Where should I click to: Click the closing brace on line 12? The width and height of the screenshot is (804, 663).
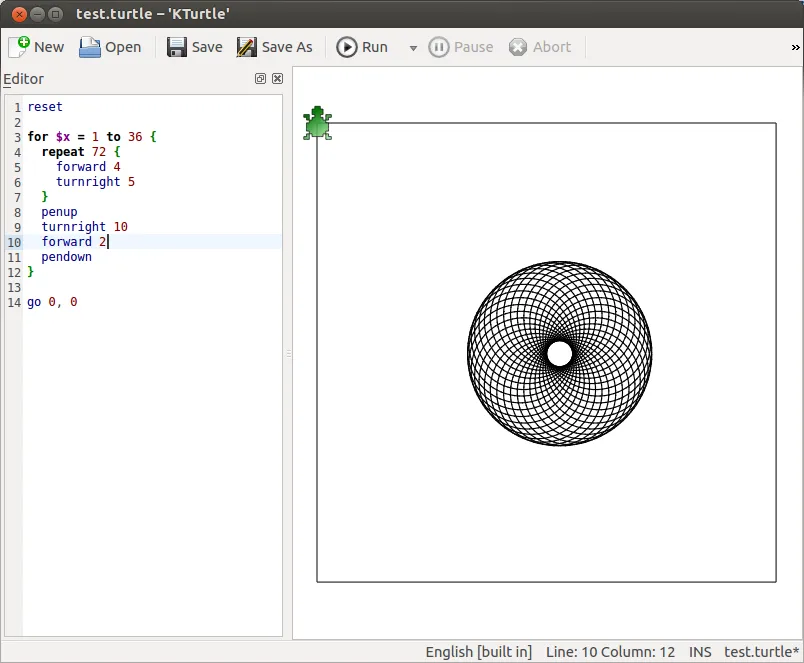30,272
